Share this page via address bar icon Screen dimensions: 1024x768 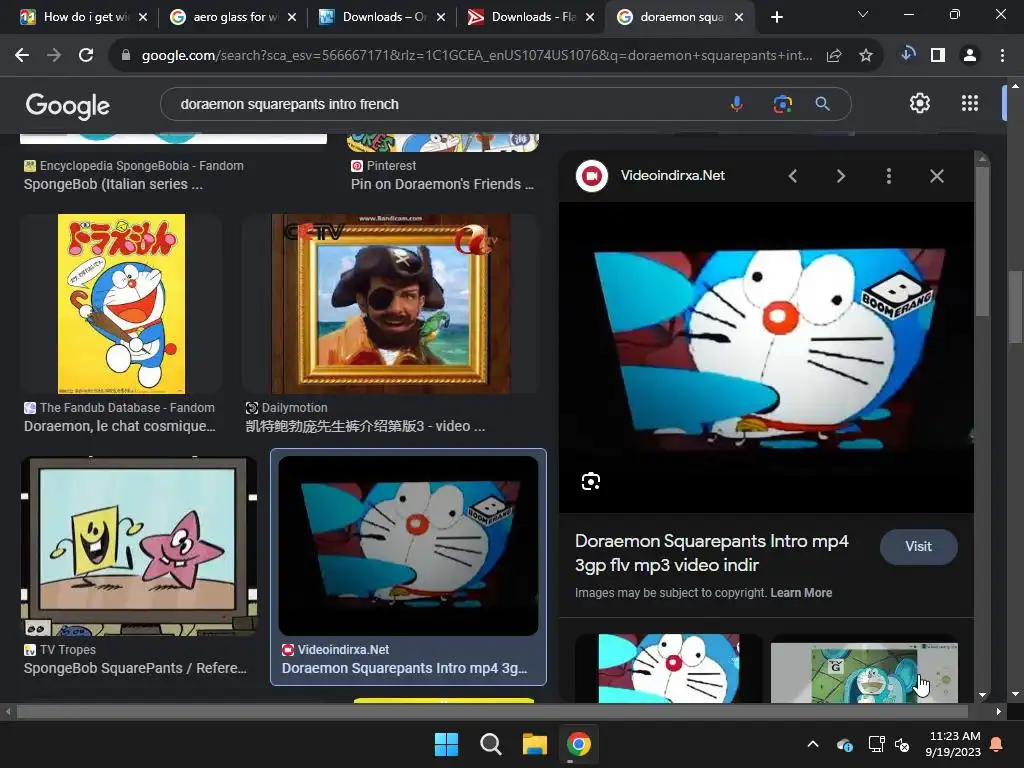[834, 56]
